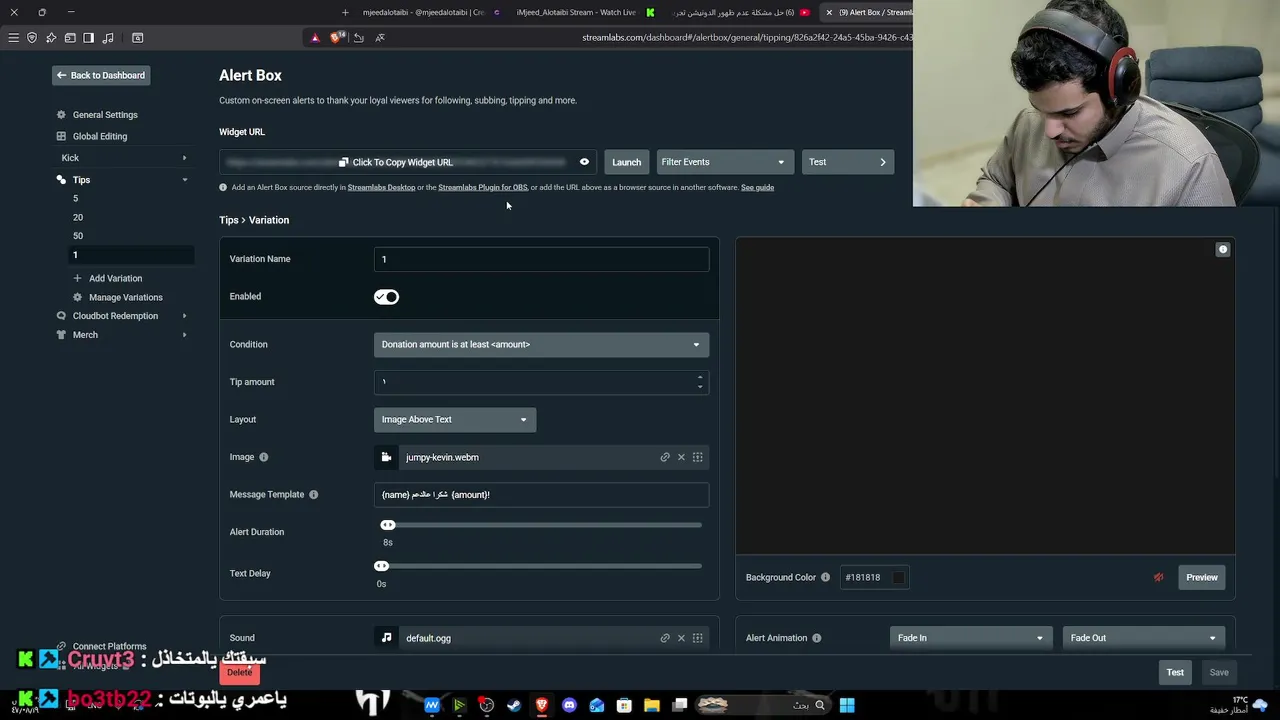The image size is (1280, 720).
Task: Click the Alert Duration slider handle
Action: pyautogui.click(x=388, y=525)
